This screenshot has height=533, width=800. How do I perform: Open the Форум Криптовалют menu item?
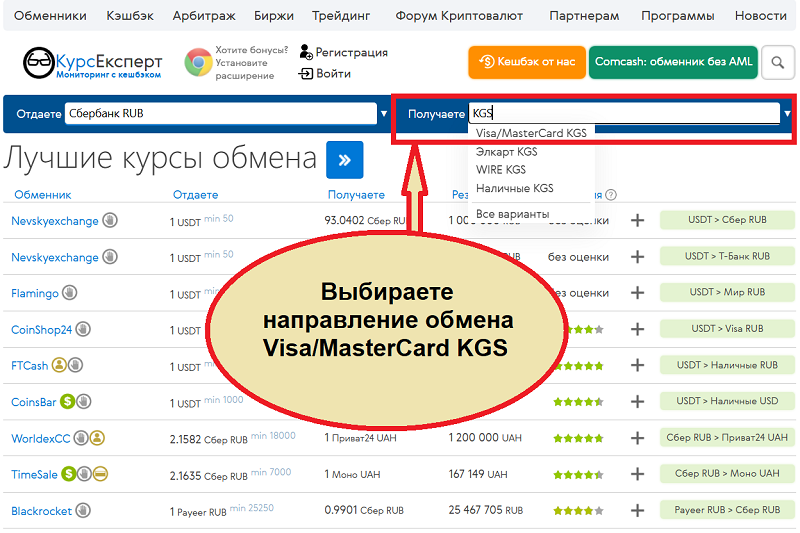(459, 16)
